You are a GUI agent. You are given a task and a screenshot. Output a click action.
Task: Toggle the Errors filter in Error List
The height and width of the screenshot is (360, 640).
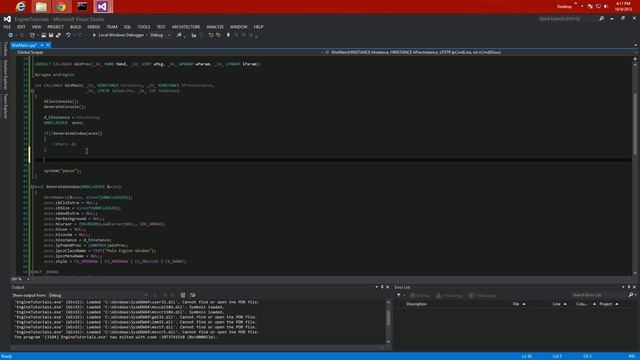[420, 295]
